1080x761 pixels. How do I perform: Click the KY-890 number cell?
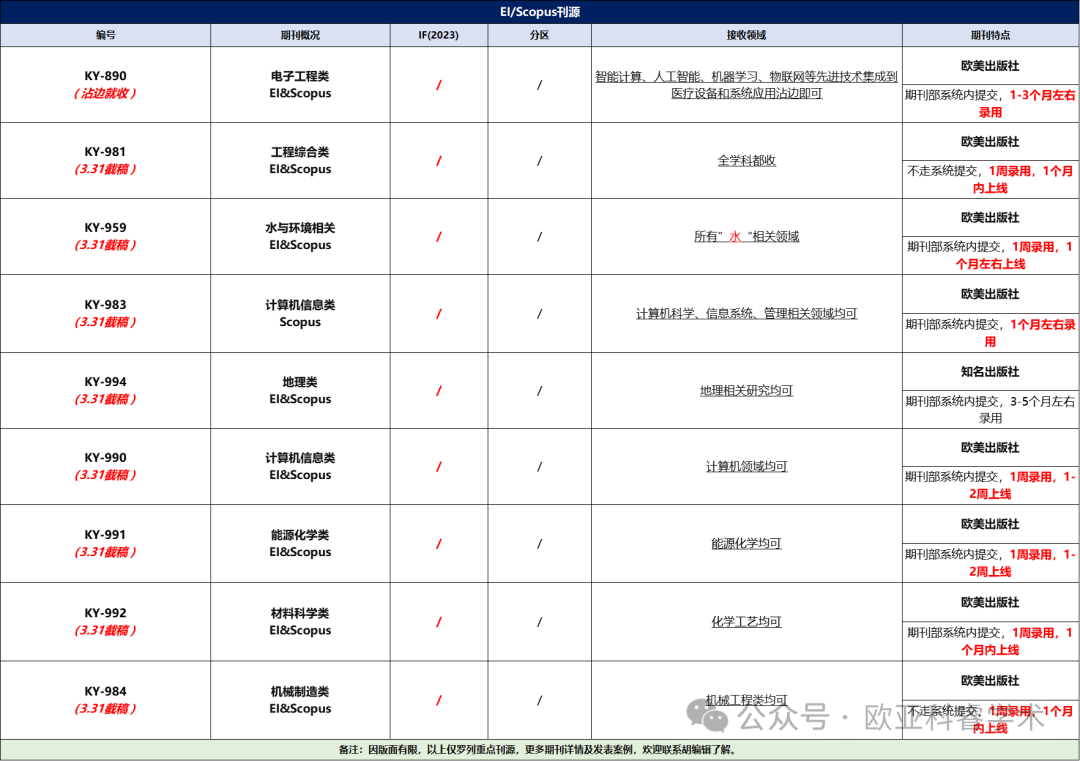point(105,85)
